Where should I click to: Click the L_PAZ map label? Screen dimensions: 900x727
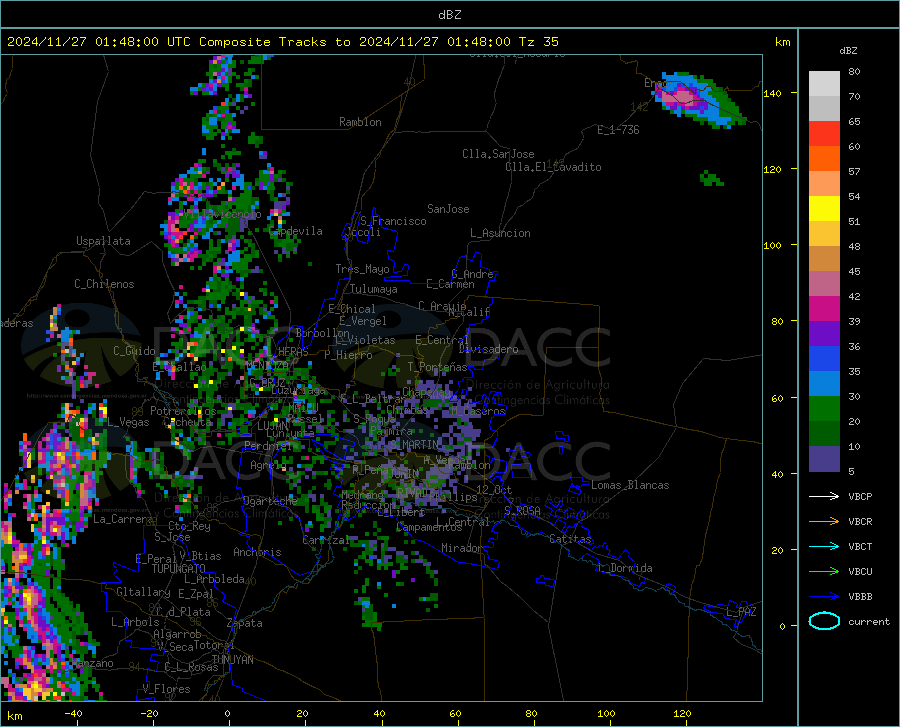[742, 612]
